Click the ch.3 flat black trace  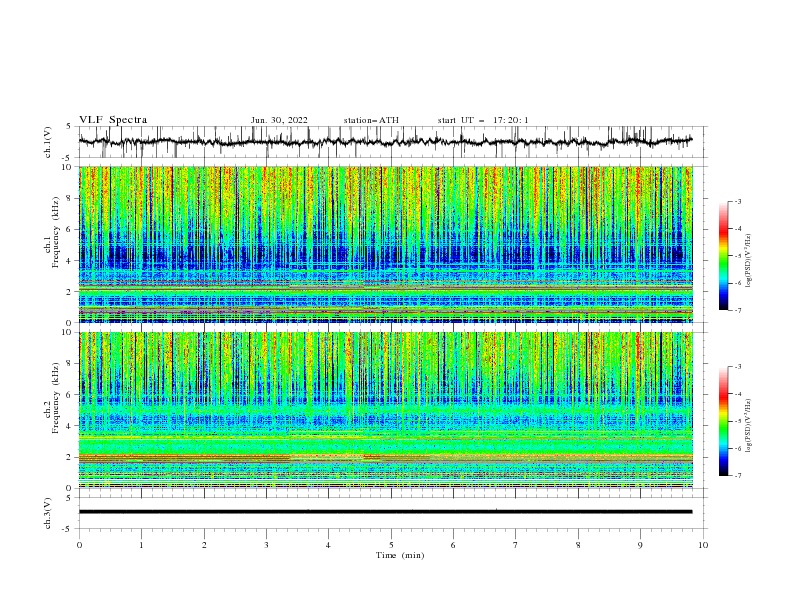385,512
